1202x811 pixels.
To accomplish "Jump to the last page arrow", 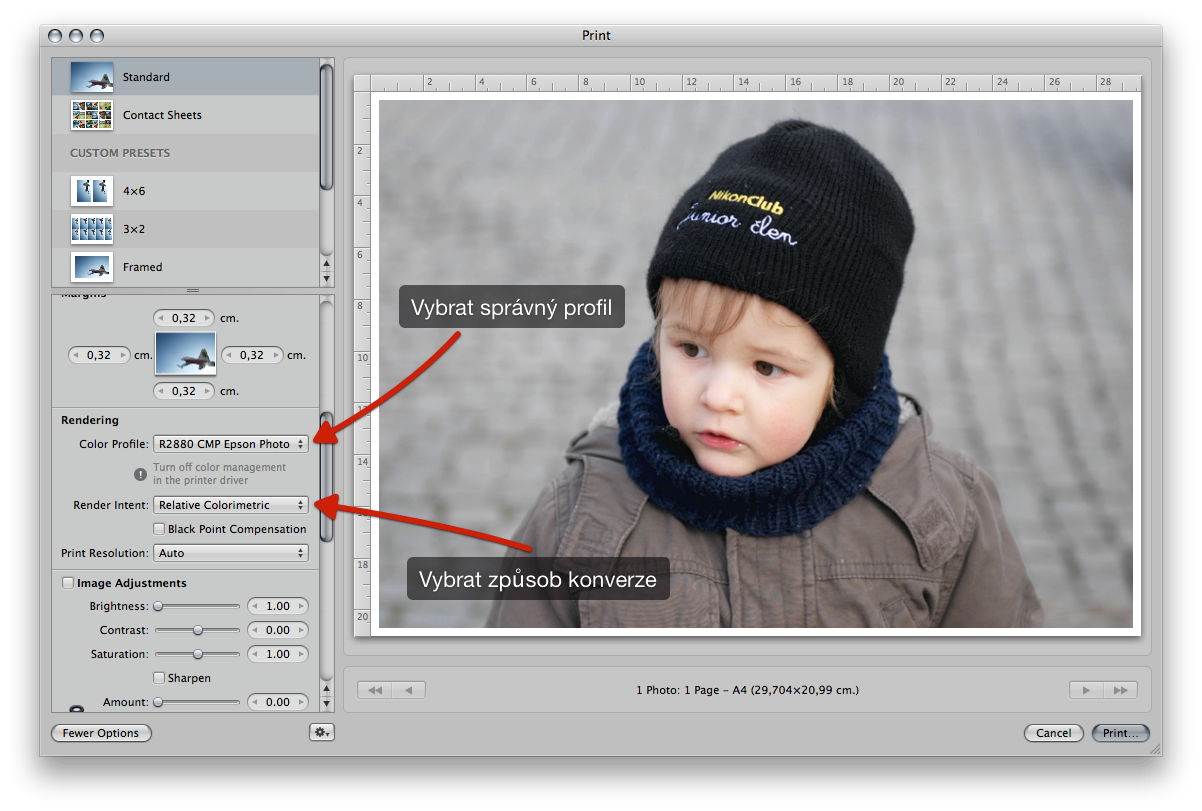I will point(1120,690).
